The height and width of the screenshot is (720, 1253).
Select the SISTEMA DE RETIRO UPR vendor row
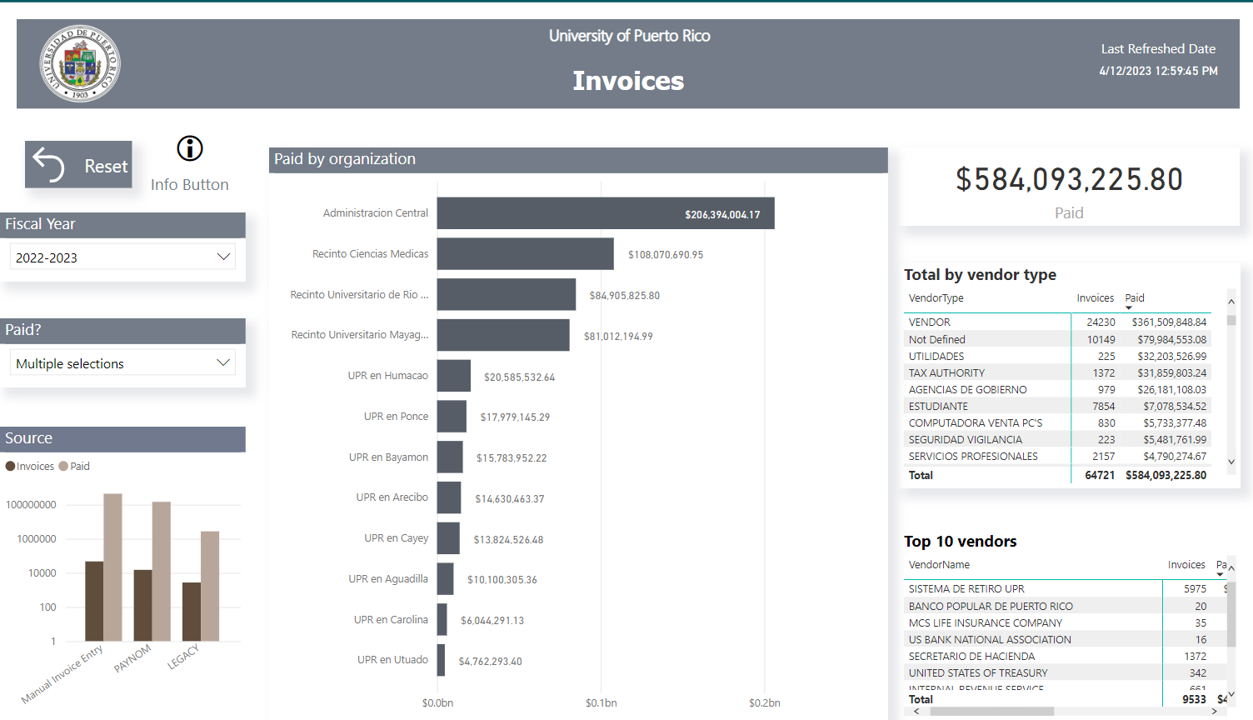pyautogui.click(x=966, y=589)
